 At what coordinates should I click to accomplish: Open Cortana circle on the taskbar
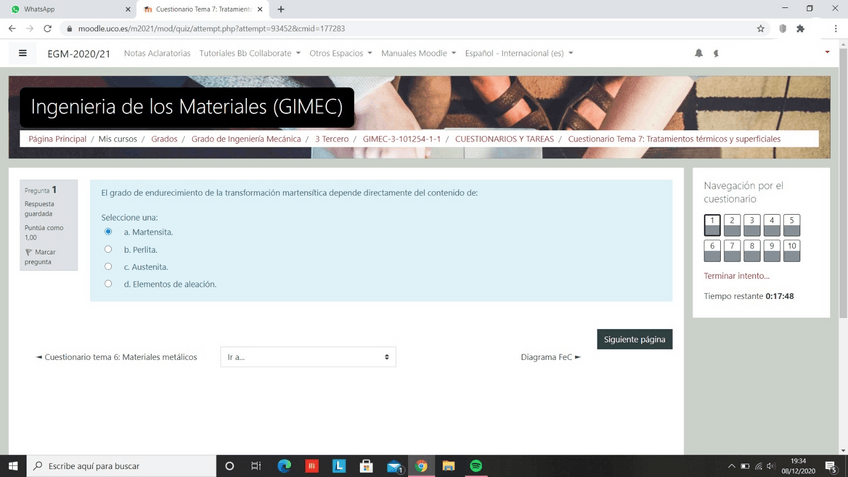click(229, 466)
